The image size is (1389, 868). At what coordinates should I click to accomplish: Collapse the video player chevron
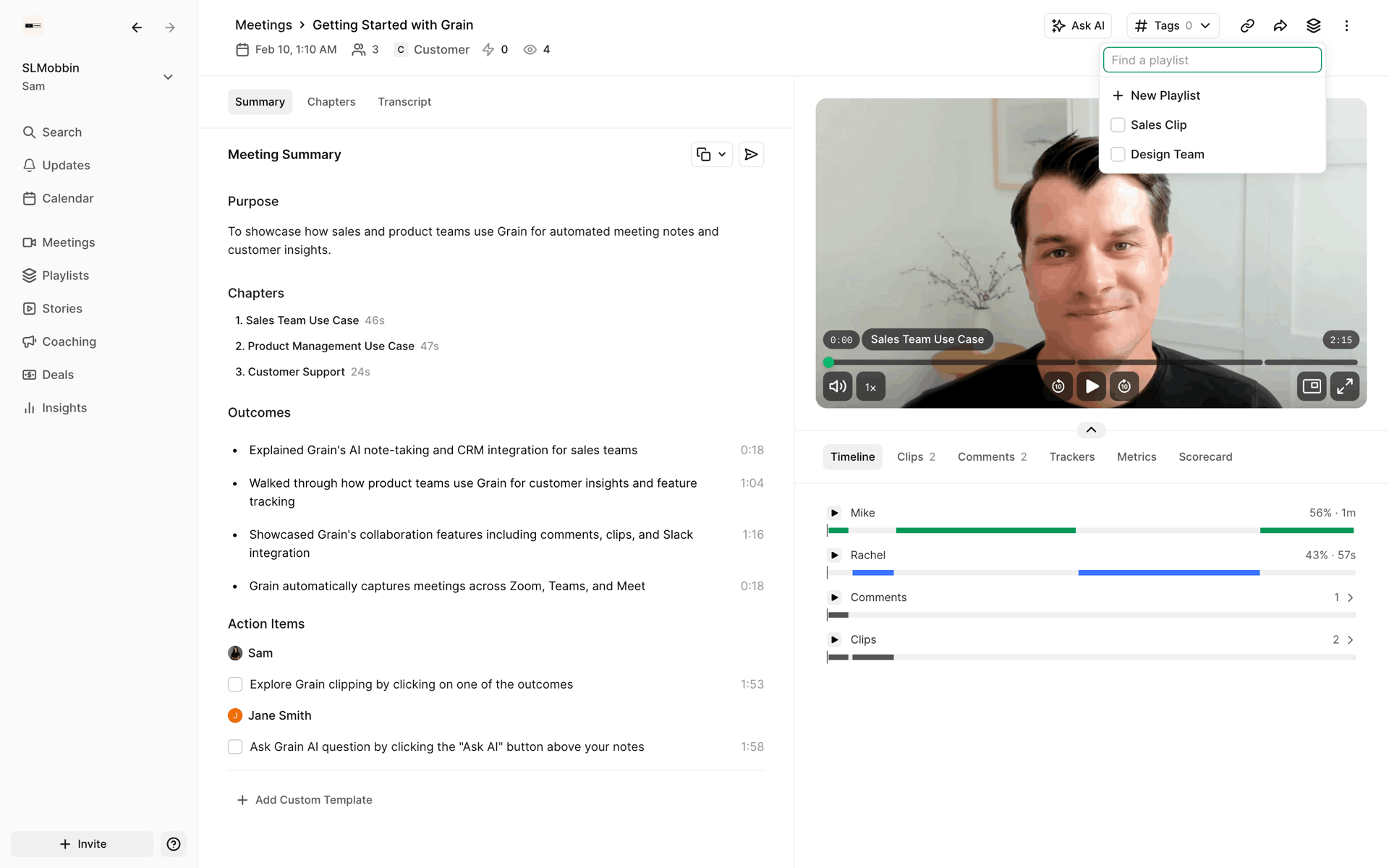coord(1091,430)
